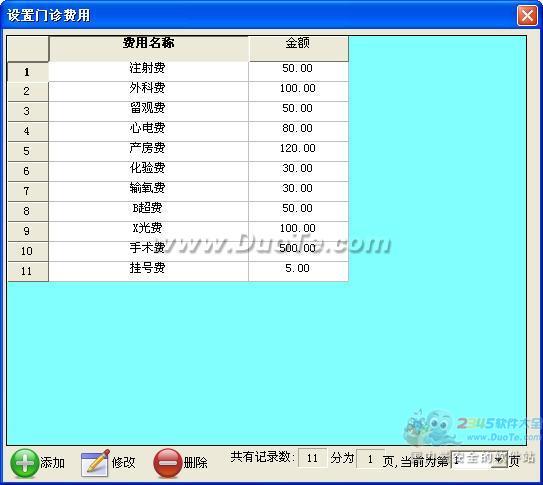The width and height of the screenshot is (543, 485).
Task: Click the 共有记录数 count field
Action: click(312, 458)
